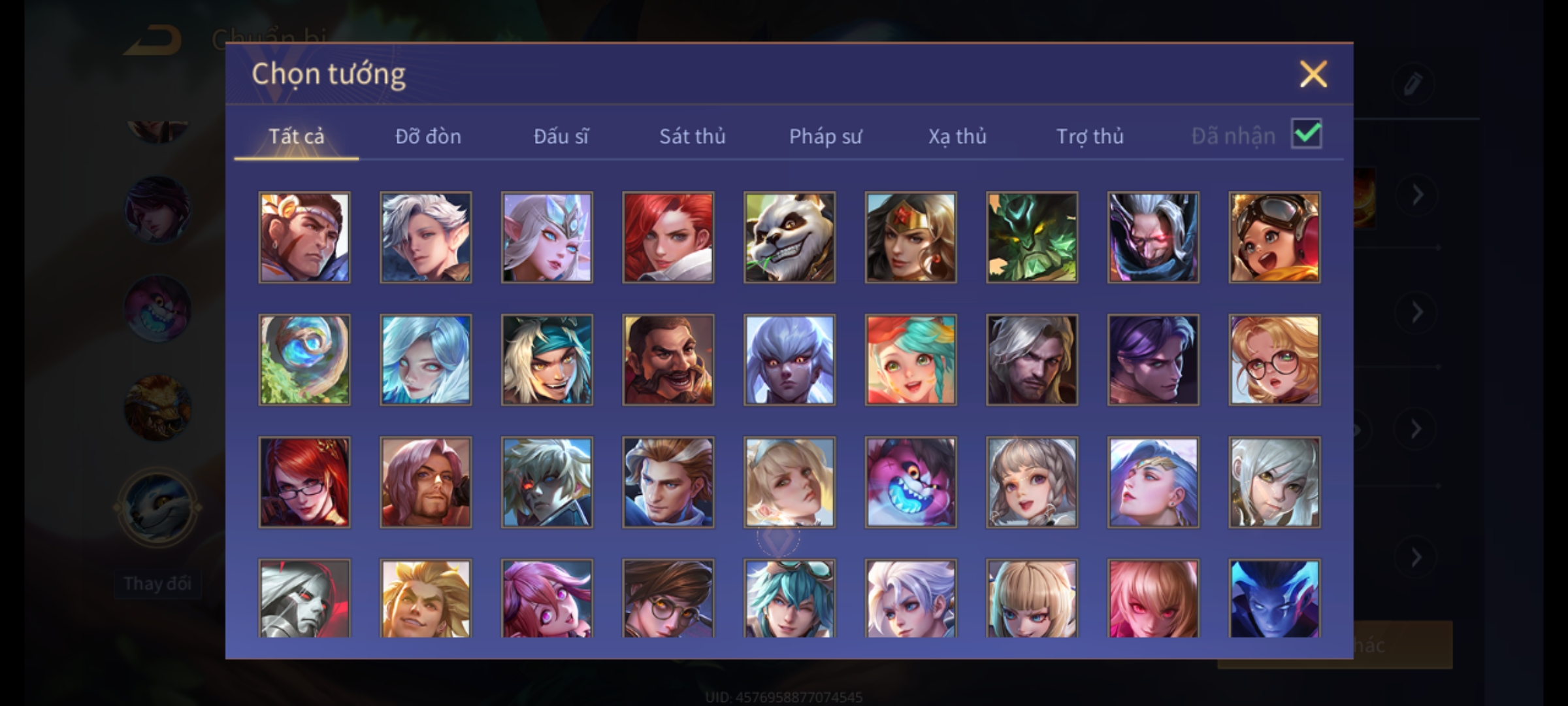Go back with the return arrow

click(154, 40)
